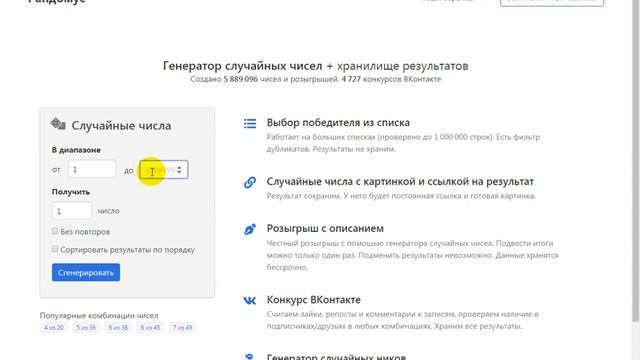Focus the до range input field
640x360 pixels.
coord(164,169)
